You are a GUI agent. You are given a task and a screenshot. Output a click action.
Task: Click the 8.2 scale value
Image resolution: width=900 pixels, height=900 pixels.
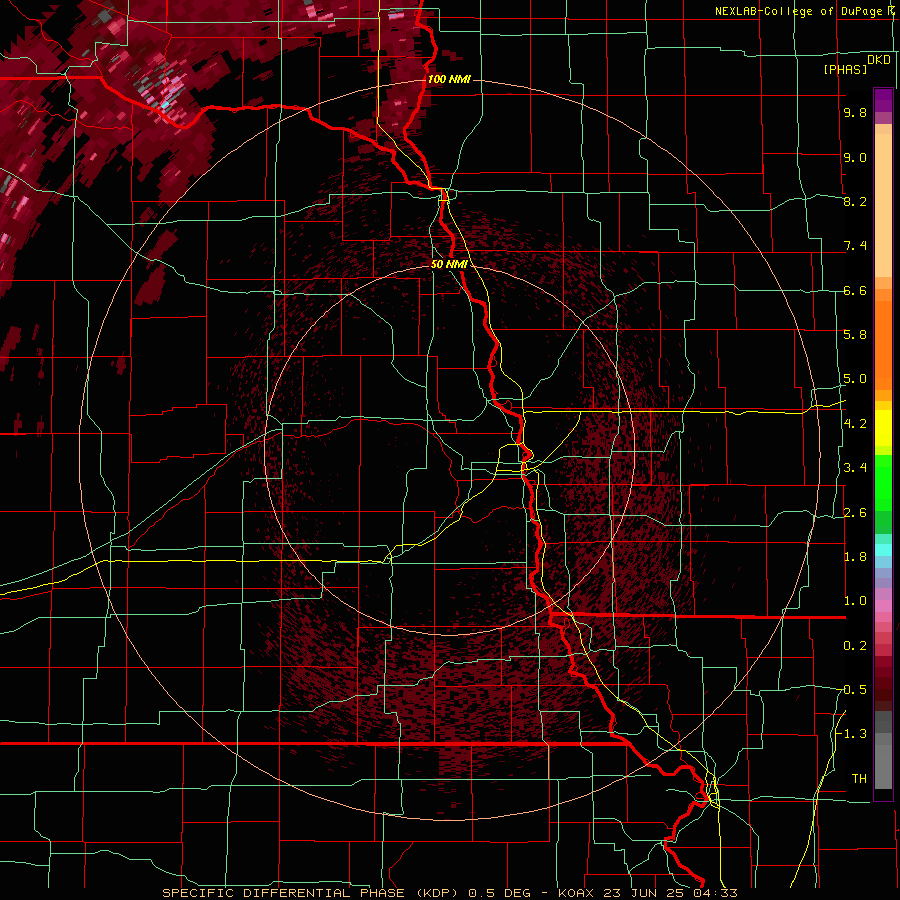[855, 201]
